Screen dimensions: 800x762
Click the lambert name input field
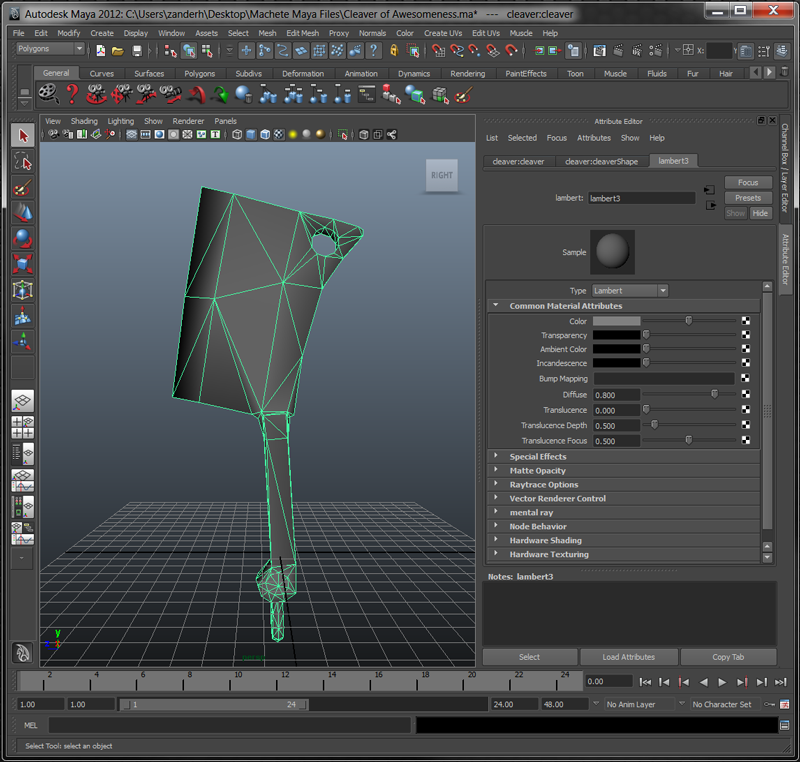point(641,198)
